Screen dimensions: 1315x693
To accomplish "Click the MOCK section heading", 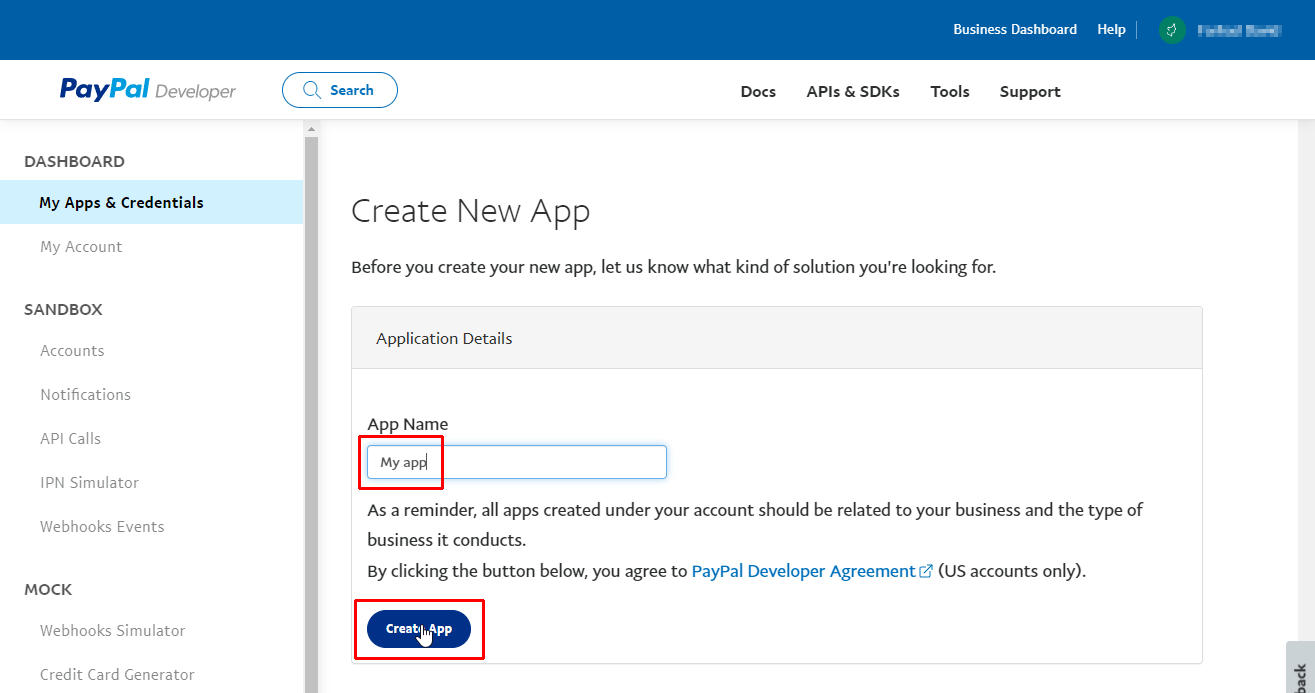I will 48,589.
